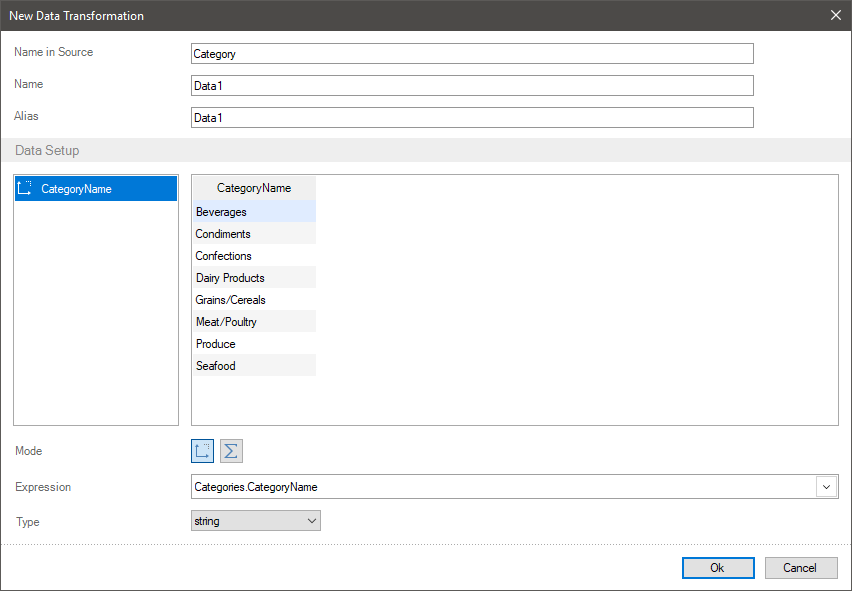
Task: Open the Type string dropdown
Action: pyautogui.click(x=255, y=521)
